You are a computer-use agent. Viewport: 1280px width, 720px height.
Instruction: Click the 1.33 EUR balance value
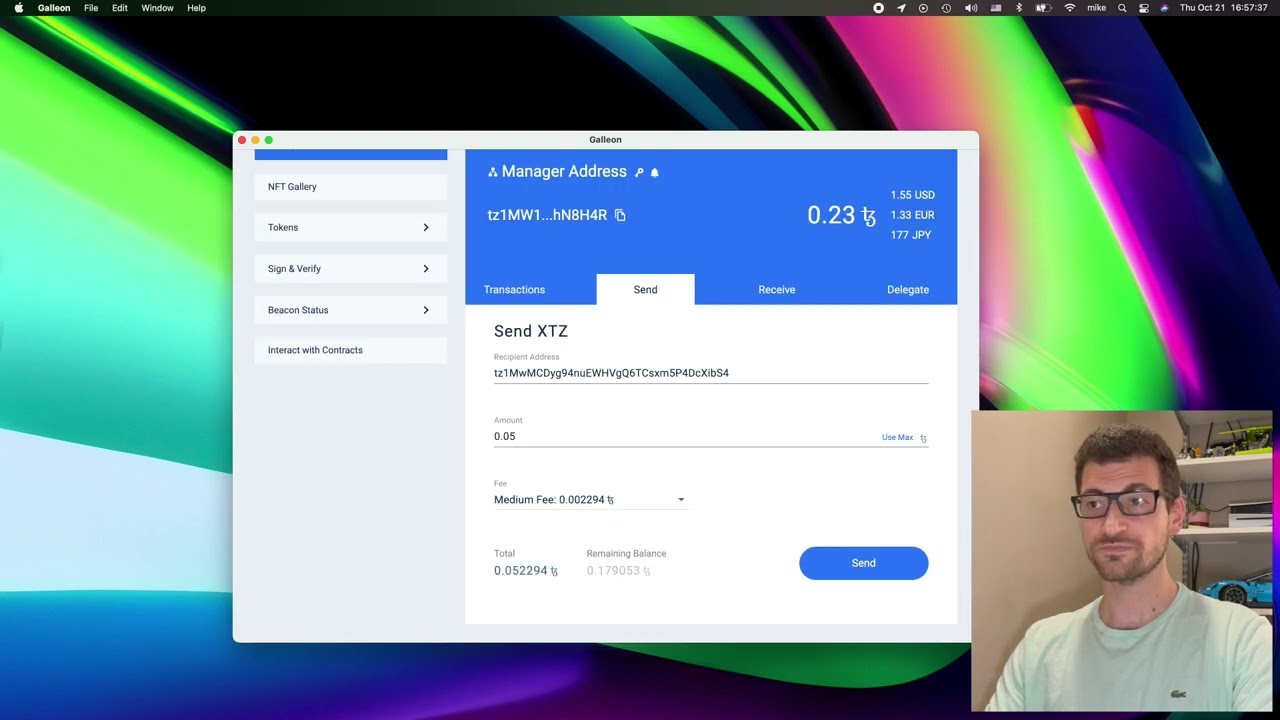(913, 215)
